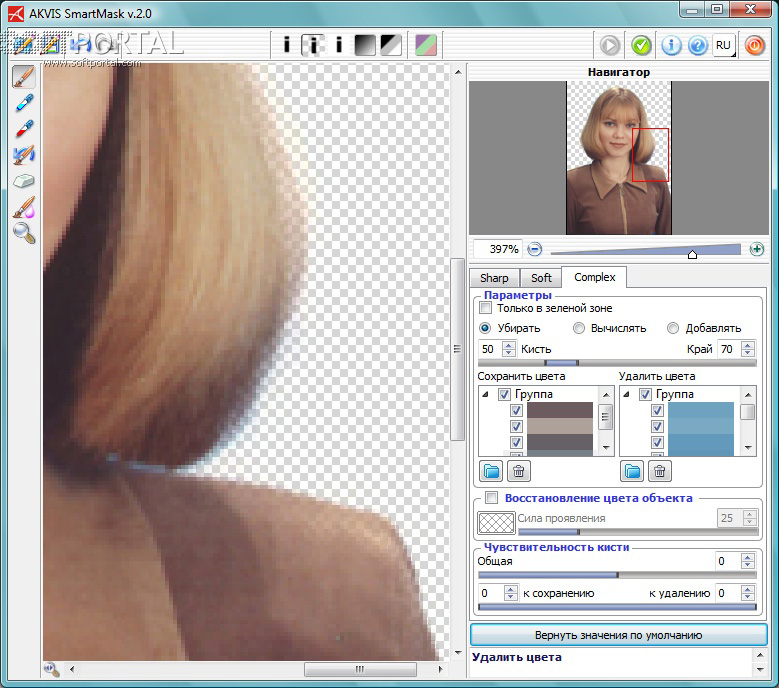Switch to black-to-white gradient mask view
779x688 pixels.
tap(365, 45)
